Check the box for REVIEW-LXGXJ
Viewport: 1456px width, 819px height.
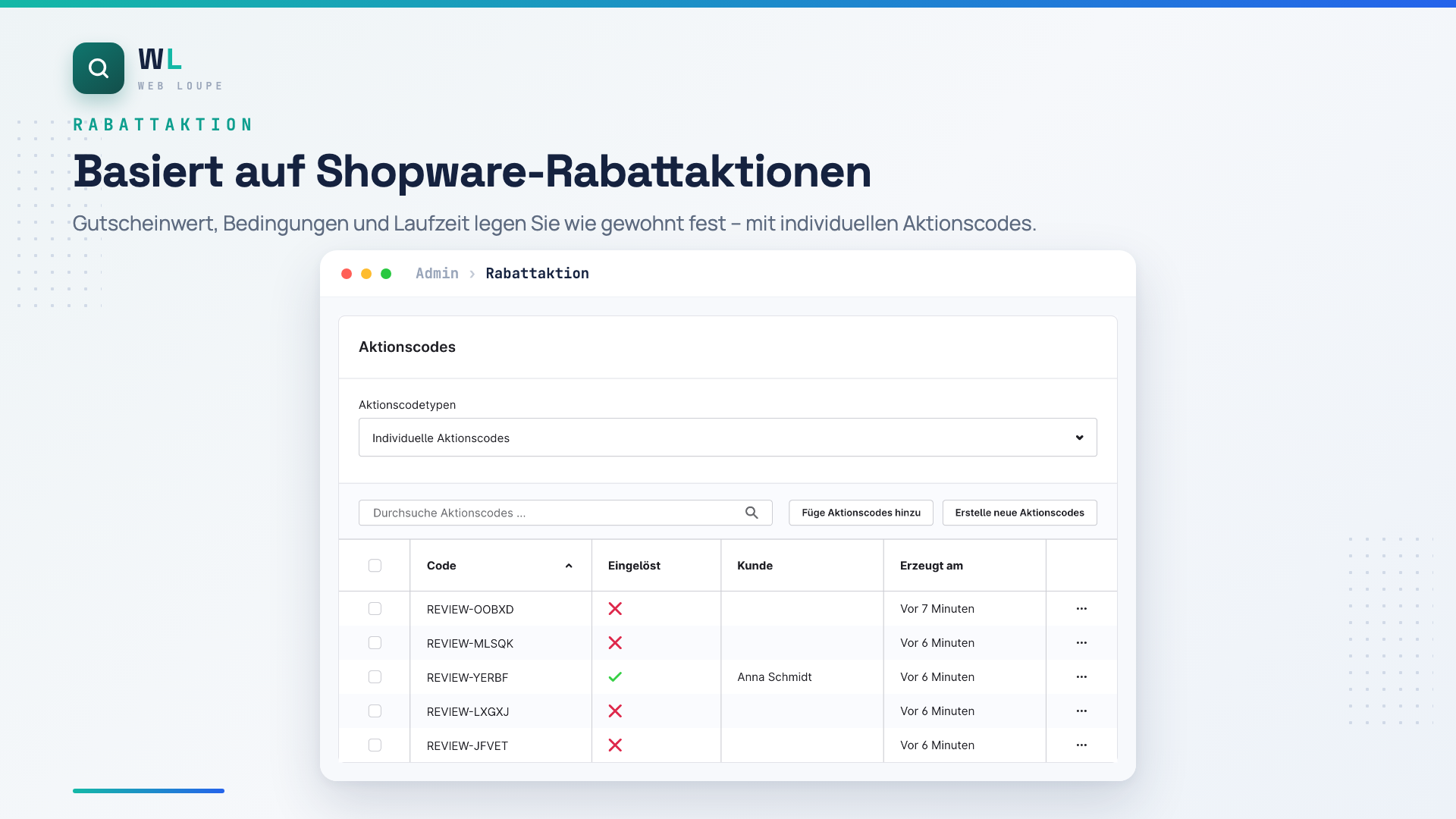coord(375,711)
